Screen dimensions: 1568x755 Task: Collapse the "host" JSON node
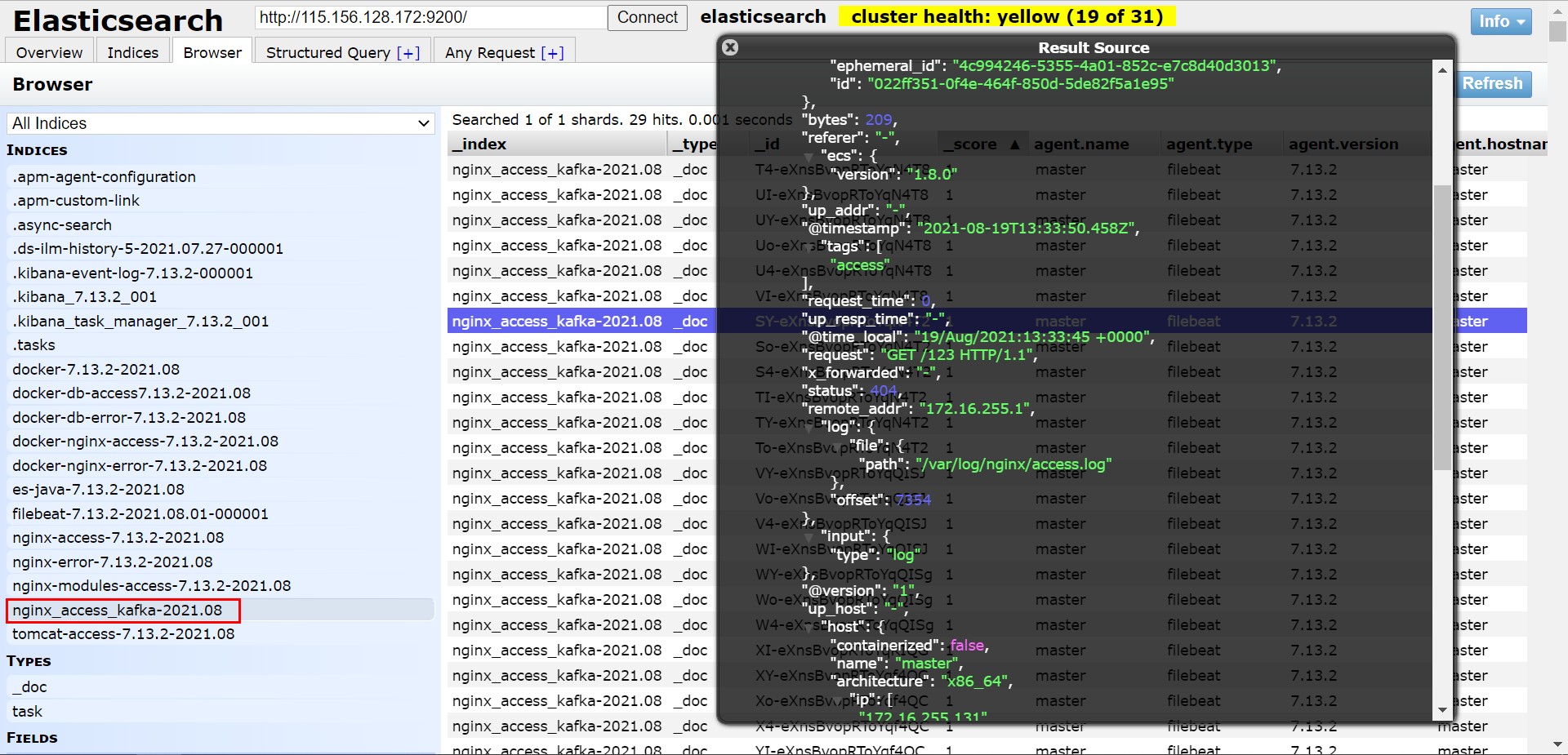point(808,627)
